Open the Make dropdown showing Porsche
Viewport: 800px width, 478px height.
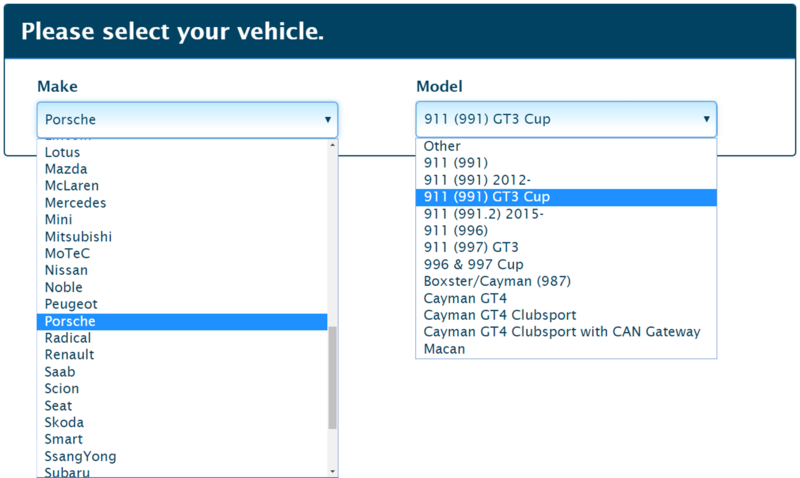pyautogui.click(x=187, y=120)
